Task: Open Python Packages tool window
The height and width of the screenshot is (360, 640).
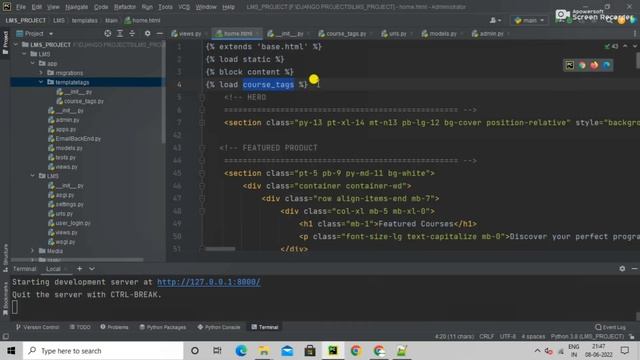Action: coord(162,327)
